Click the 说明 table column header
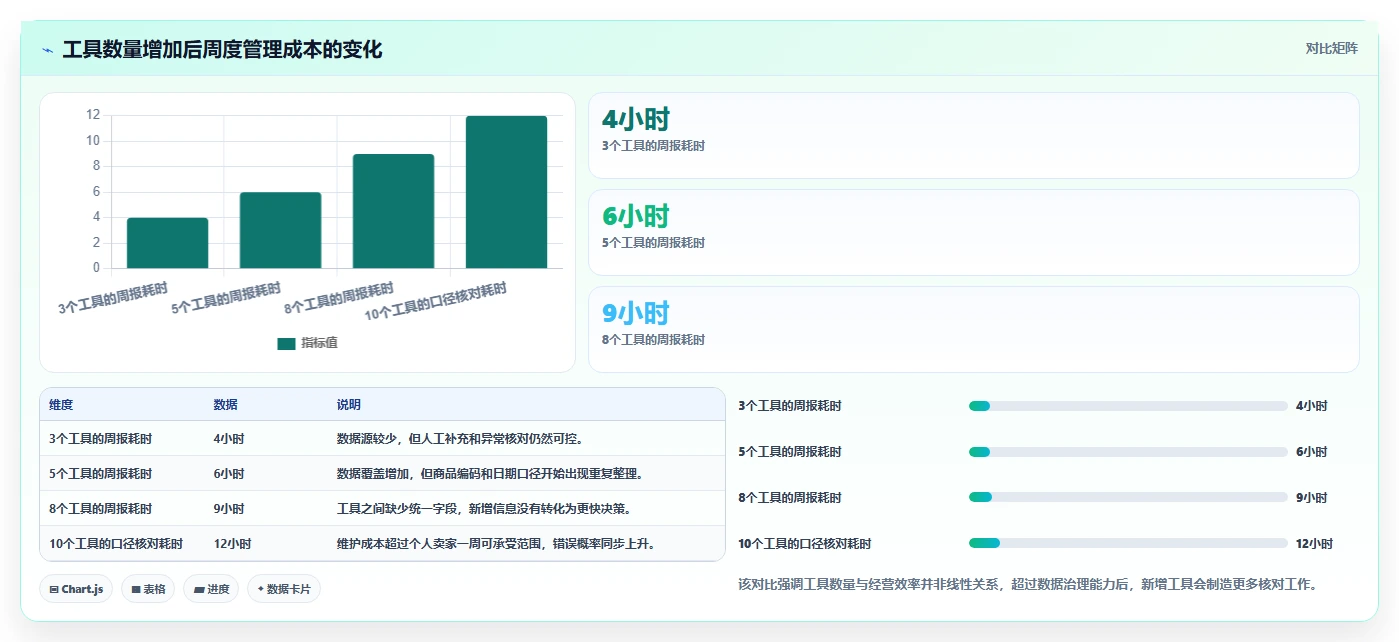 [349, 405]
